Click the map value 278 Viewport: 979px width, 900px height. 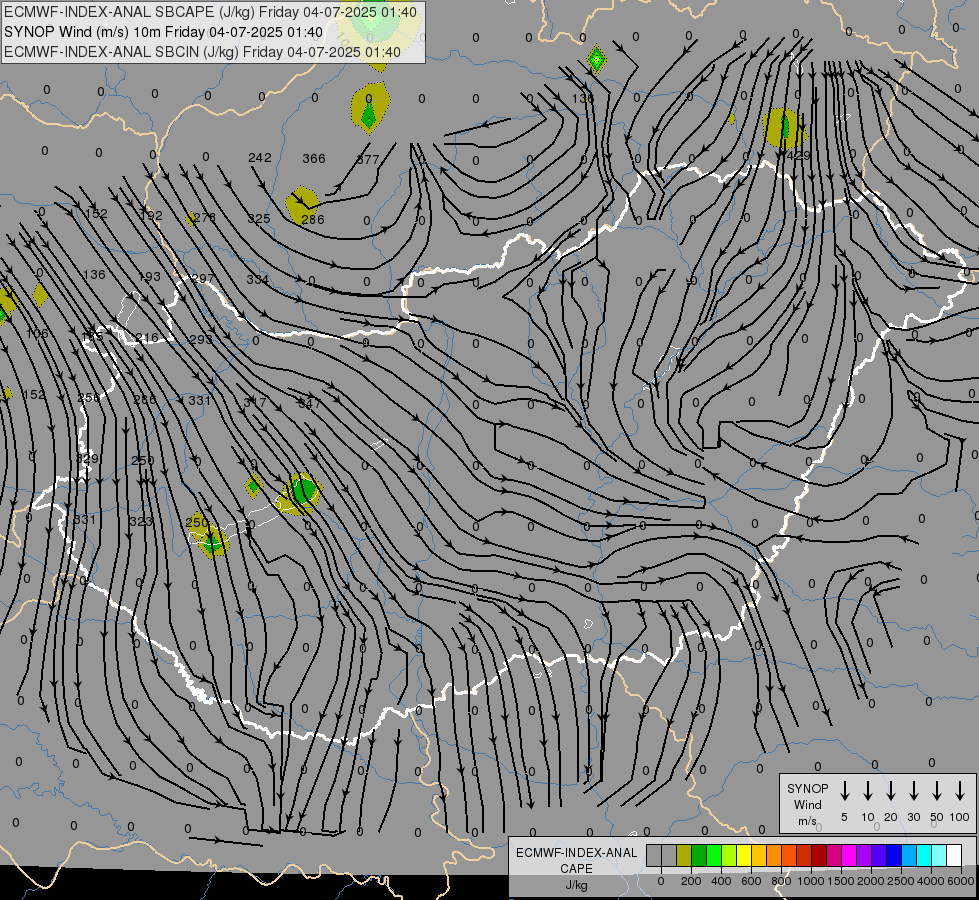point(204,217)
